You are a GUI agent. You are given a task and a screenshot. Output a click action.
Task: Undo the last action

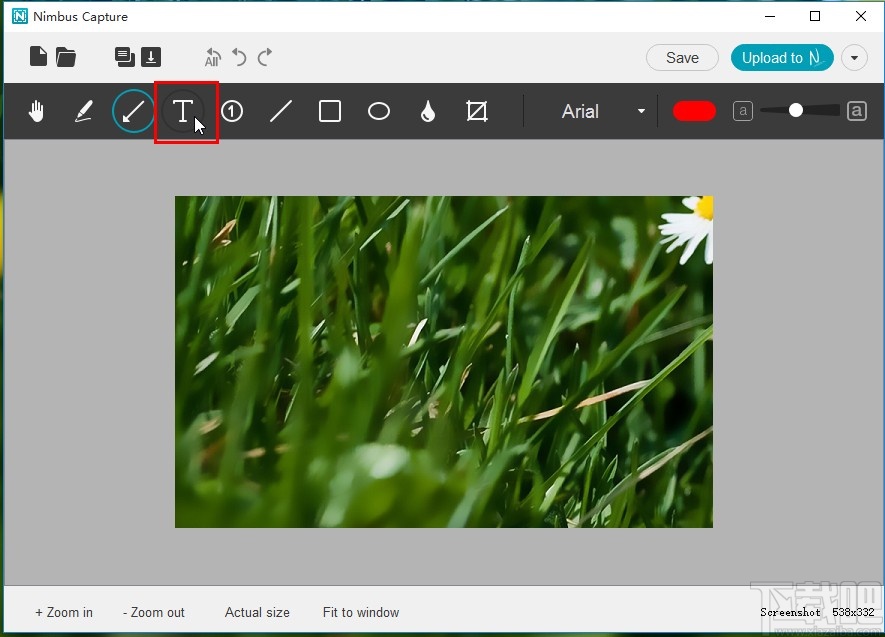(239, 57)
